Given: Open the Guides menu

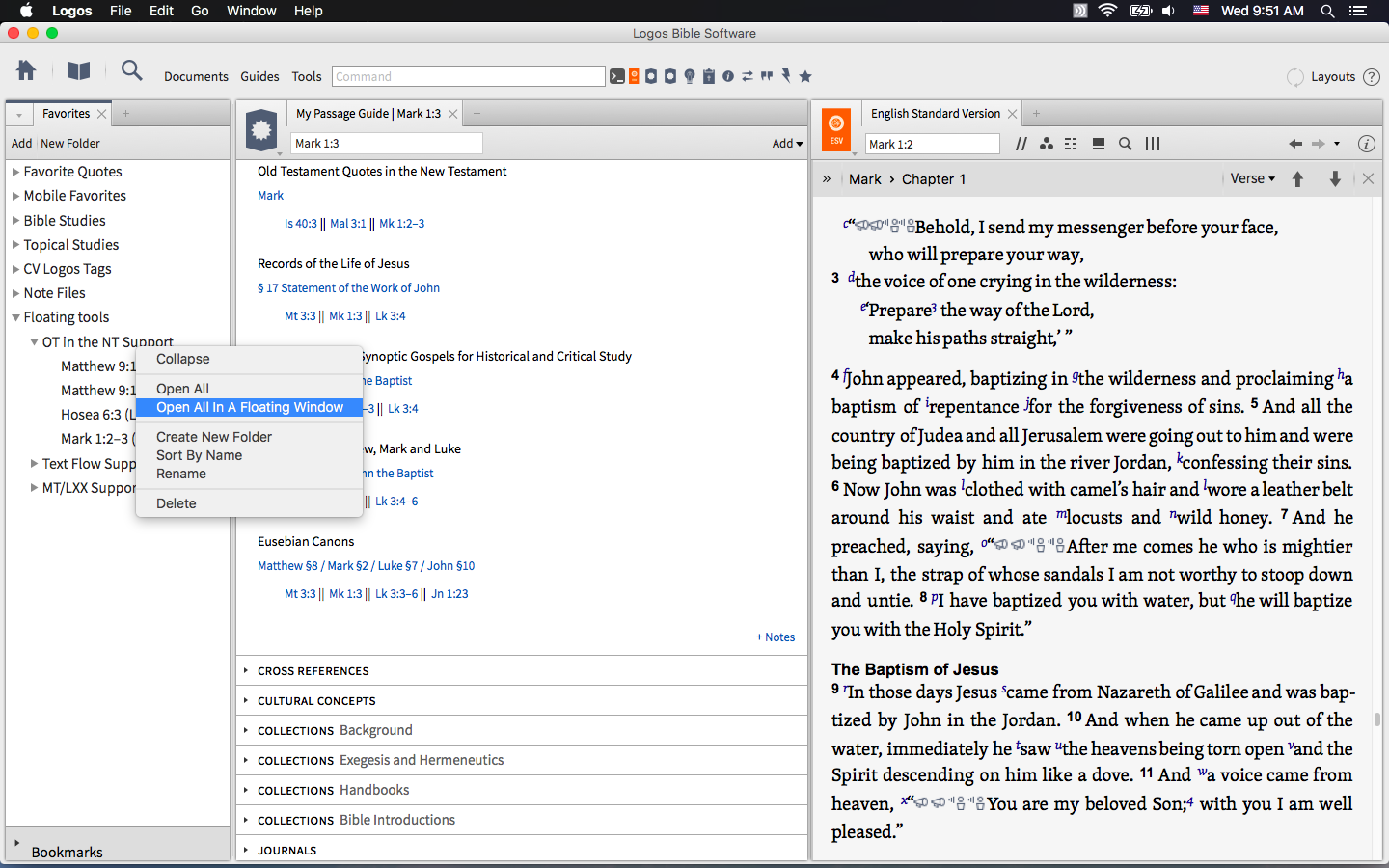Looking at the screenshot, I should click(x=259, y=77).
